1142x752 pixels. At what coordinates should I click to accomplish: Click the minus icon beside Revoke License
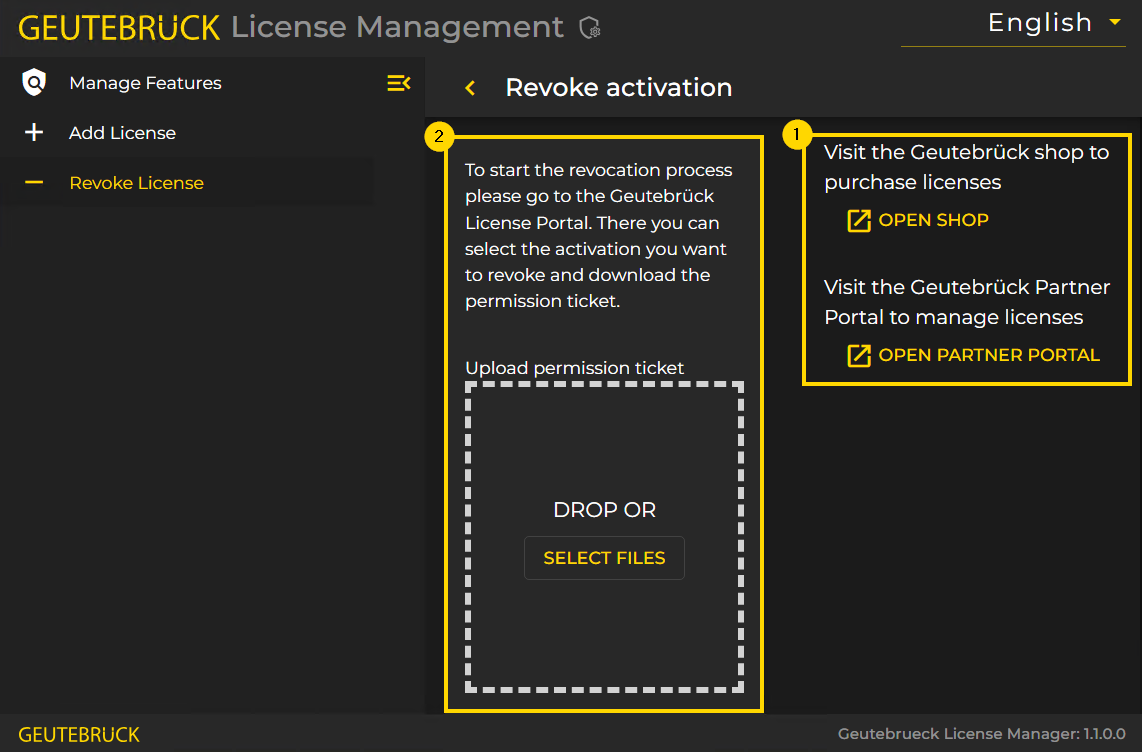34,183
